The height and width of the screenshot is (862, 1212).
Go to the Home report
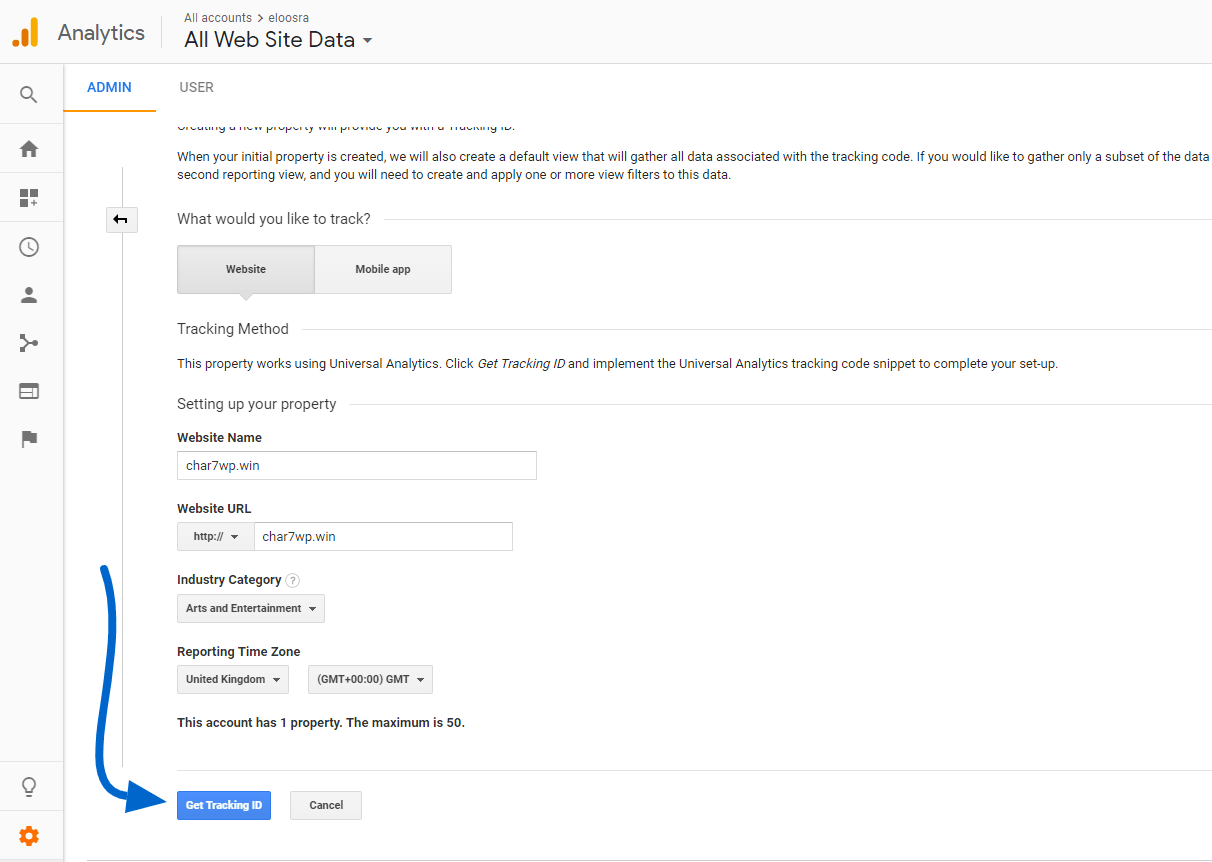pyautogui.click(x=31, y=147)
